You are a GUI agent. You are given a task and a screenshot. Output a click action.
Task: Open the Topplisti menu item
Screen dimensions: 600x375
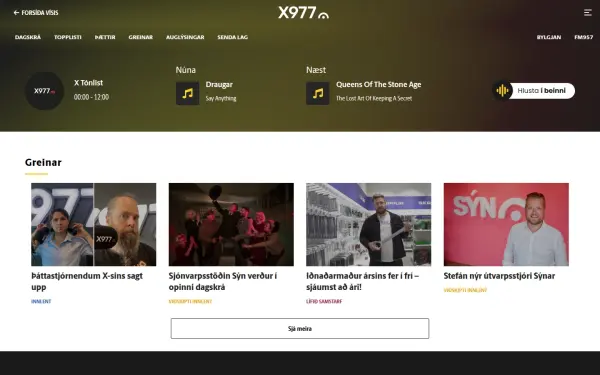tap(68, 37)
